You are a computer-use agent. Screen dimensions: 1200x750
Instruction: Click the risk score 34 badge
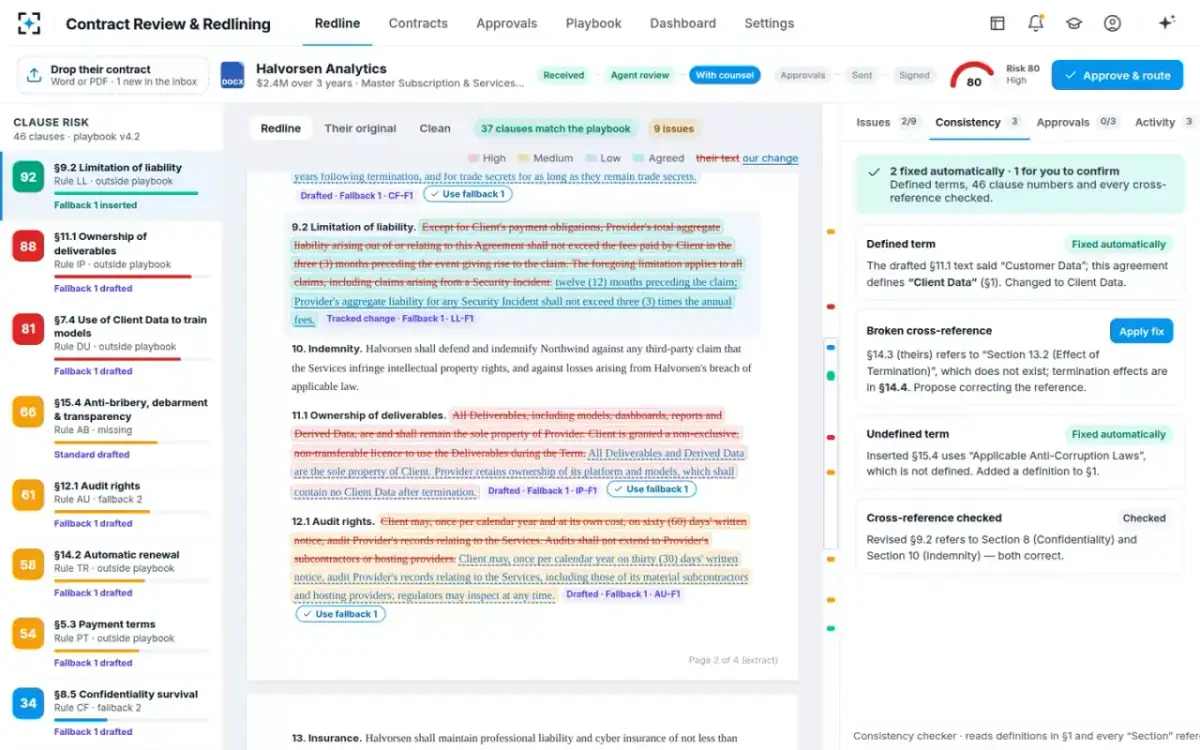(x=28, y=703)
